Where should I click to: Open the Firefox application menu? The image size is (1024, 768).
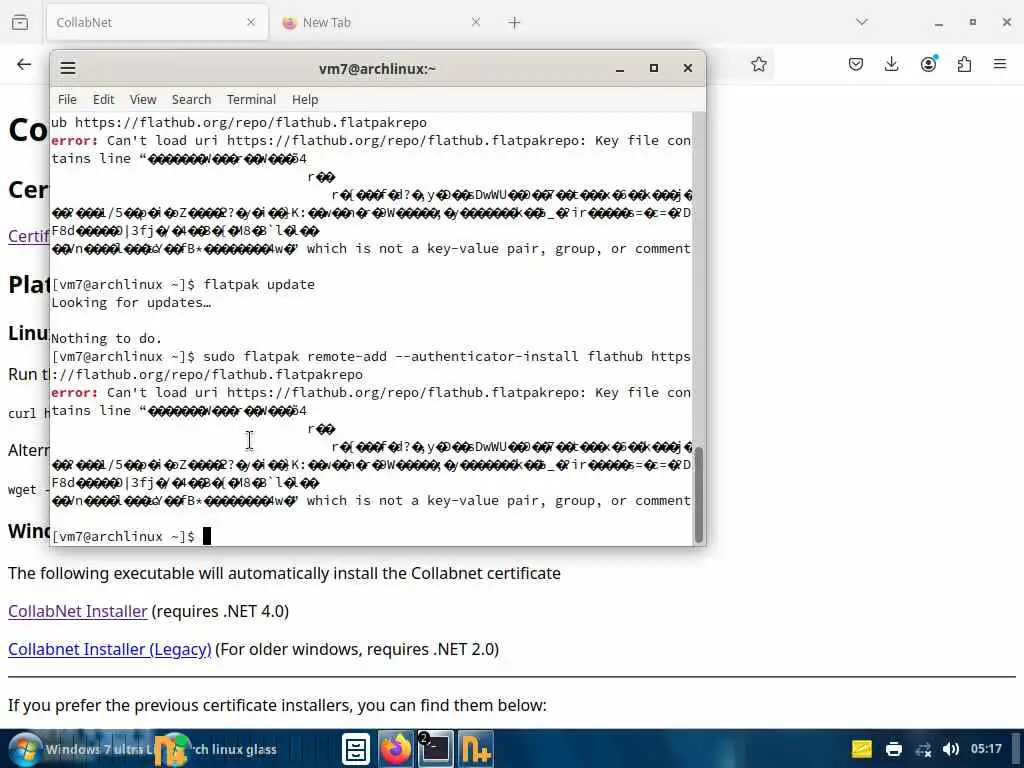[1000, 64]
